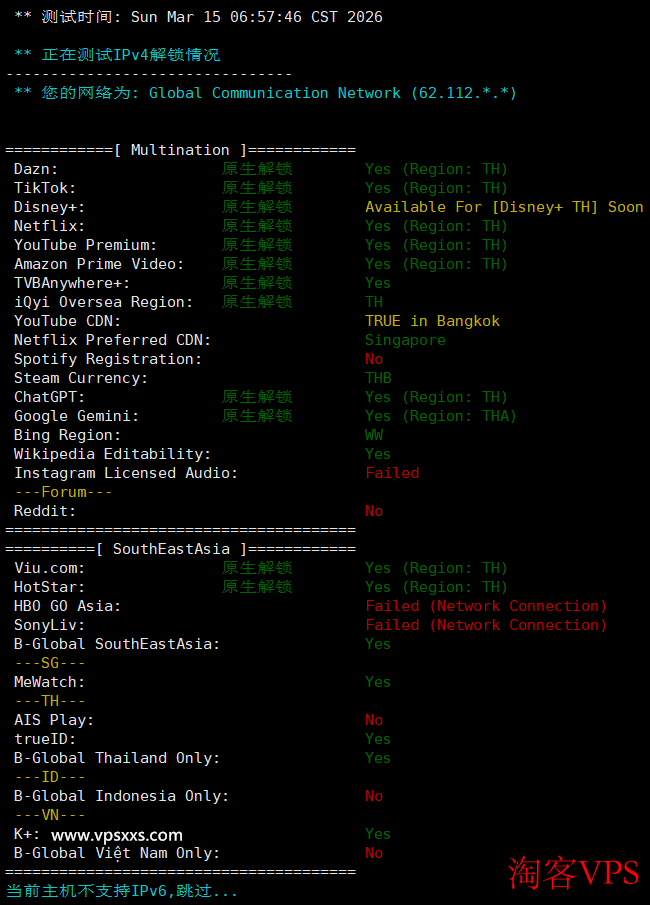
Task: Select the YouTube CDN Bangkok result
Action: click(x=432, y=321)
